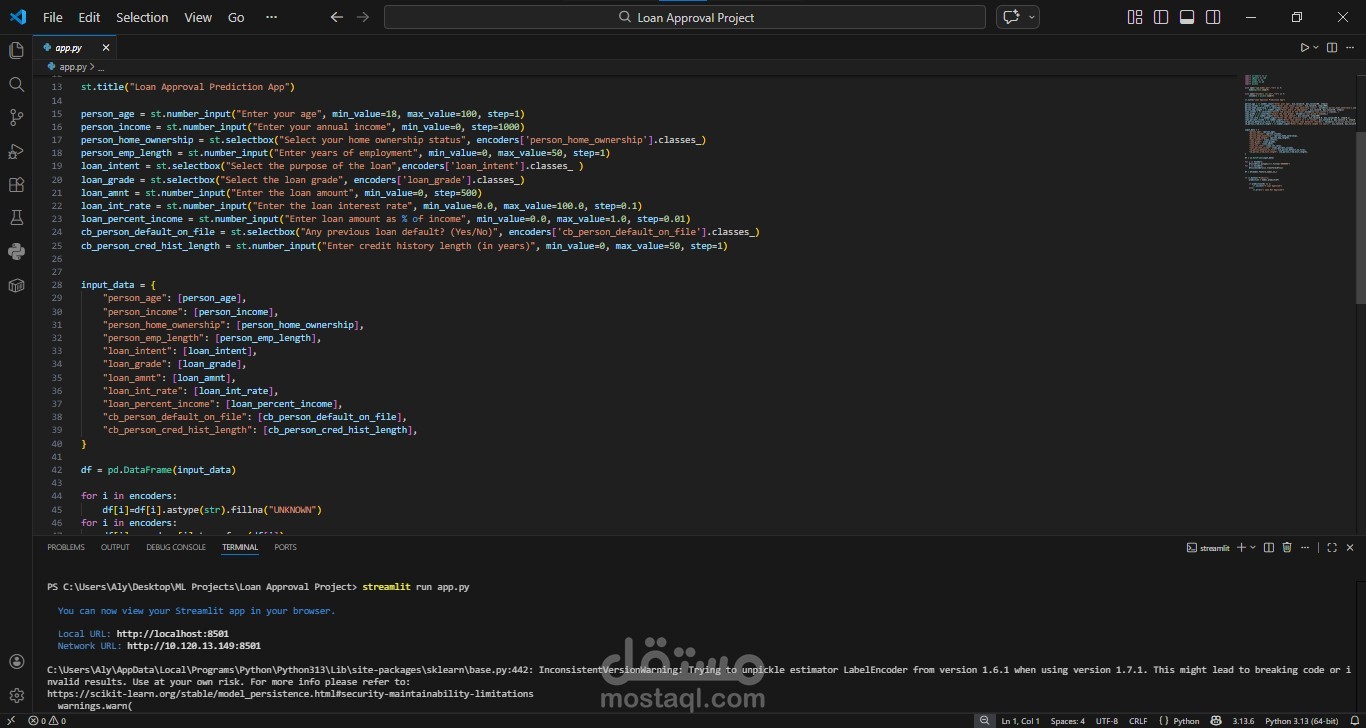Select interpreter Python 3.13 (64-bit)
The height and width of the screenshot is (728, 1366).
(x=1300, y=721)
